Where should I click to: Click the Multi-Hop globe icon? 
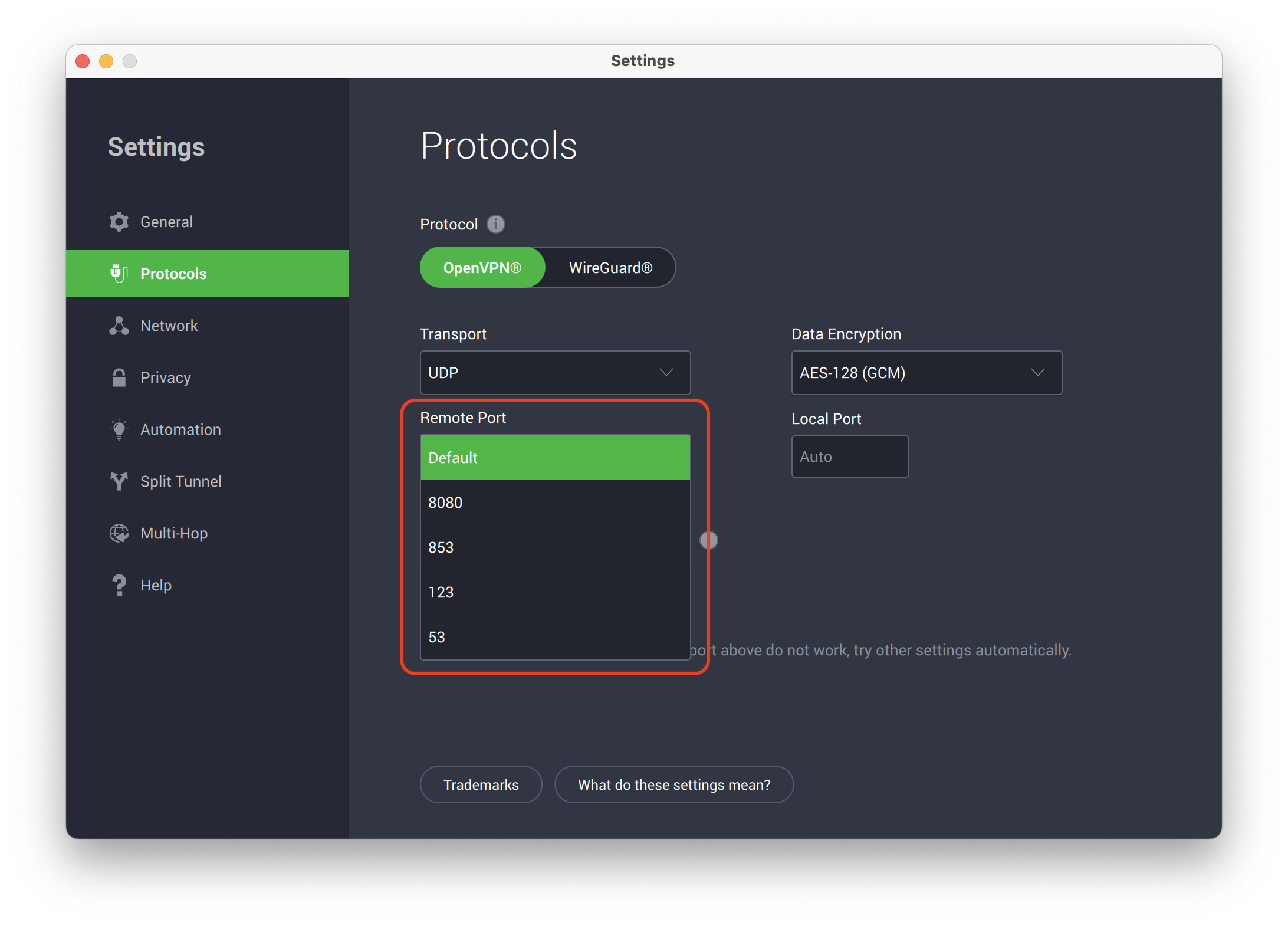click(x=119, y=533)
